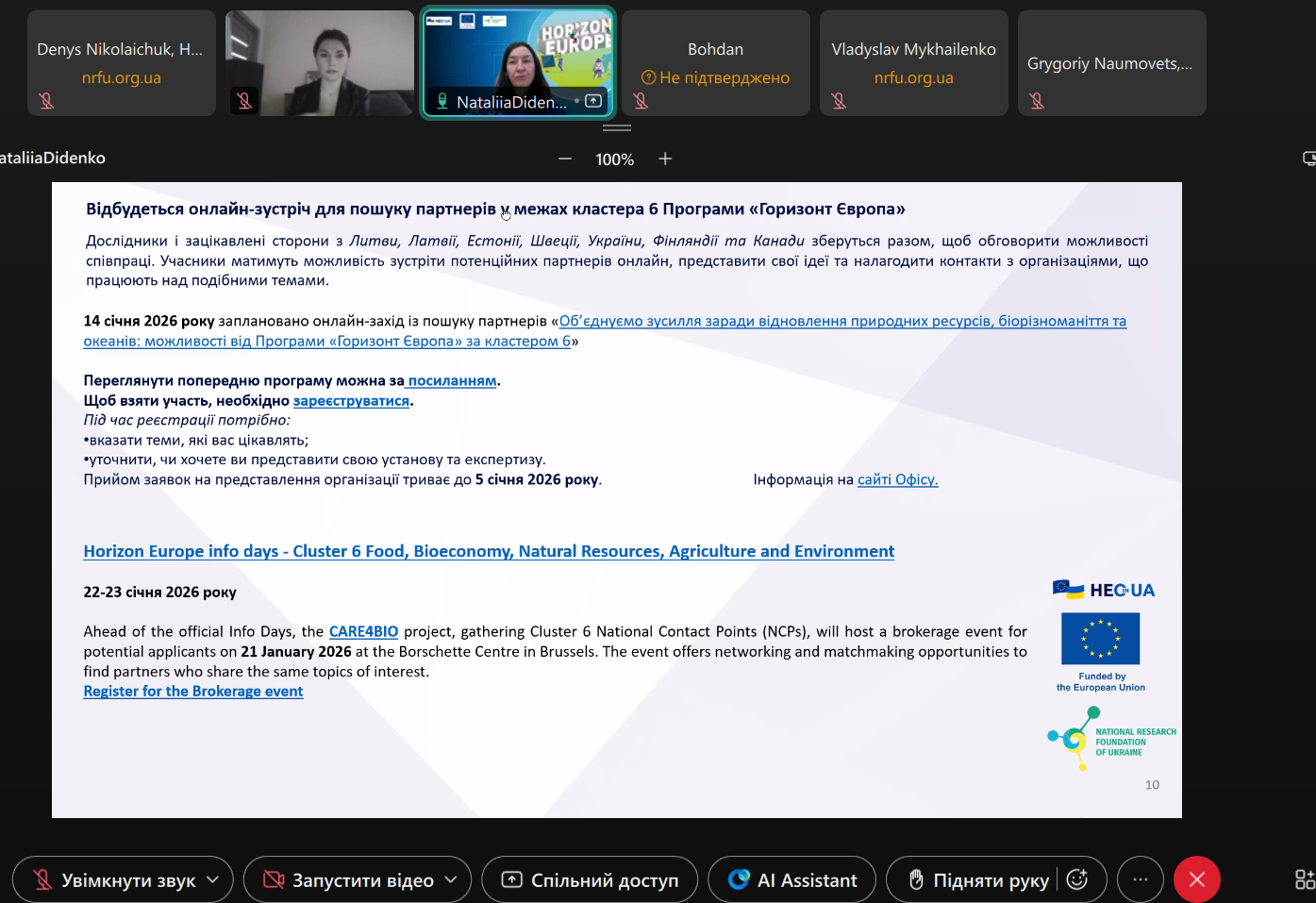The height and width of the screenshot is (903, 1316).
Task: Click the Register for the Brokerage event link
Action: (x=193, y=691)
